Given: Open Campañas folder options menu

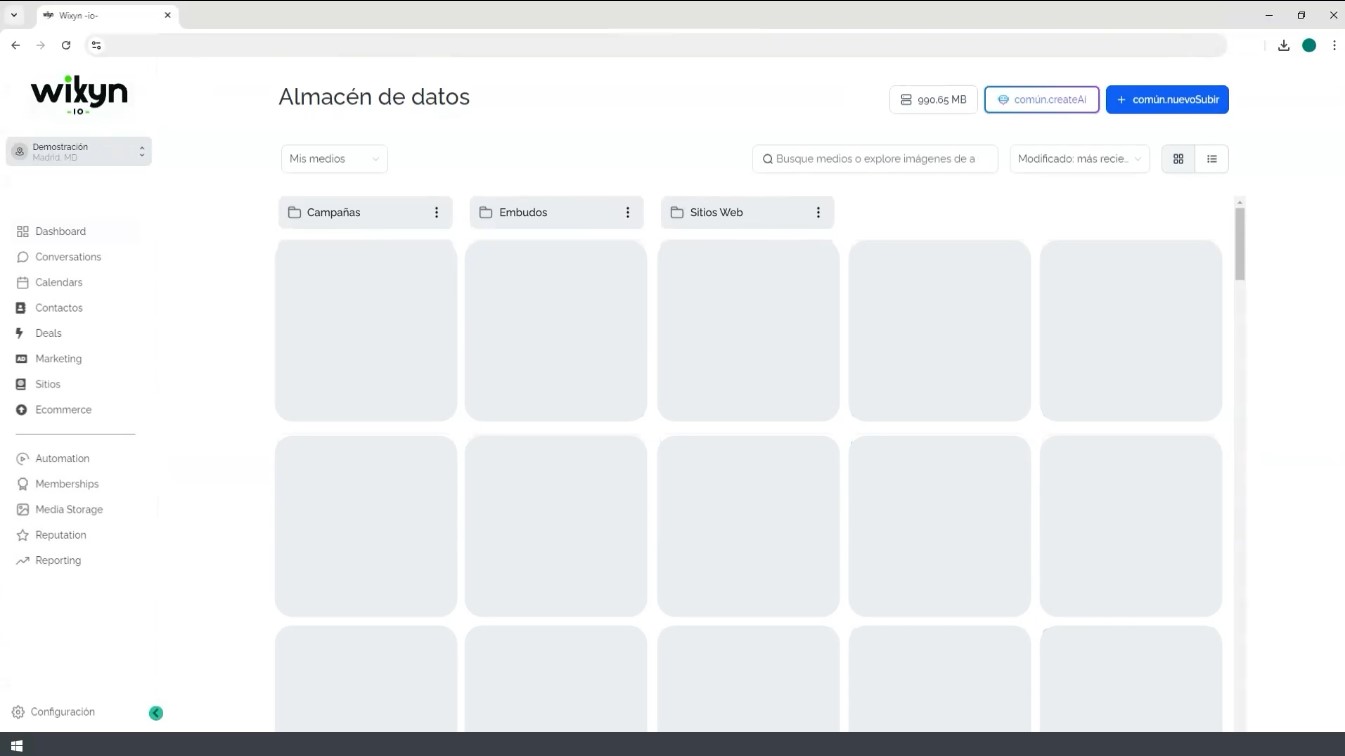Looking at the screenshot, I should pyautogui.click(x=437, y=212).
